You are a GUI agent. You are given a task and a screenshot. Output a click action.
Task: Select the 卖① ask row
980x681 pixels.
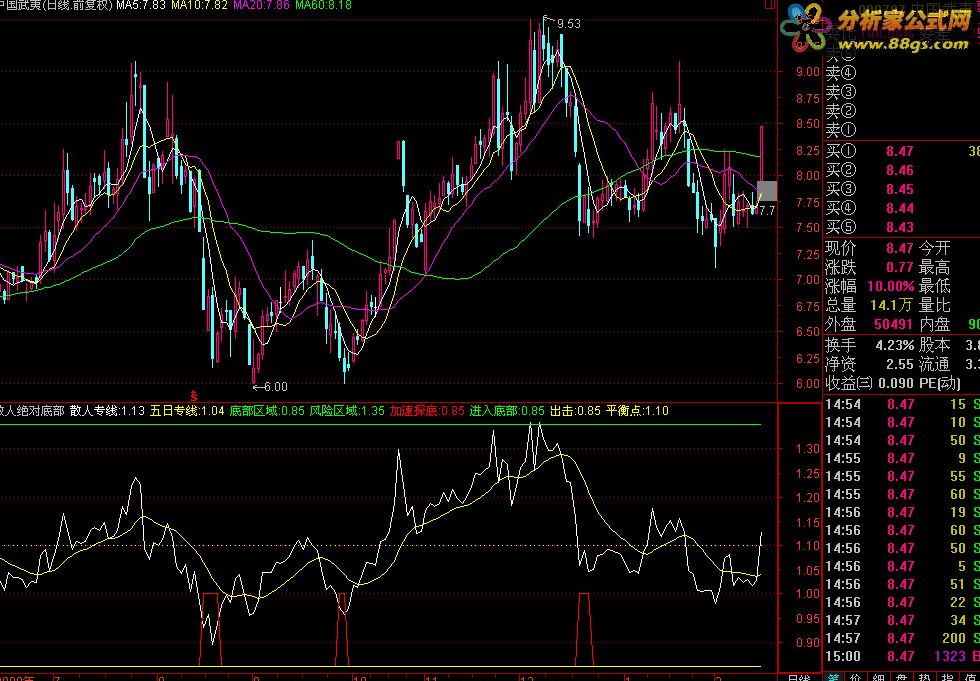[x=902, y=131]
